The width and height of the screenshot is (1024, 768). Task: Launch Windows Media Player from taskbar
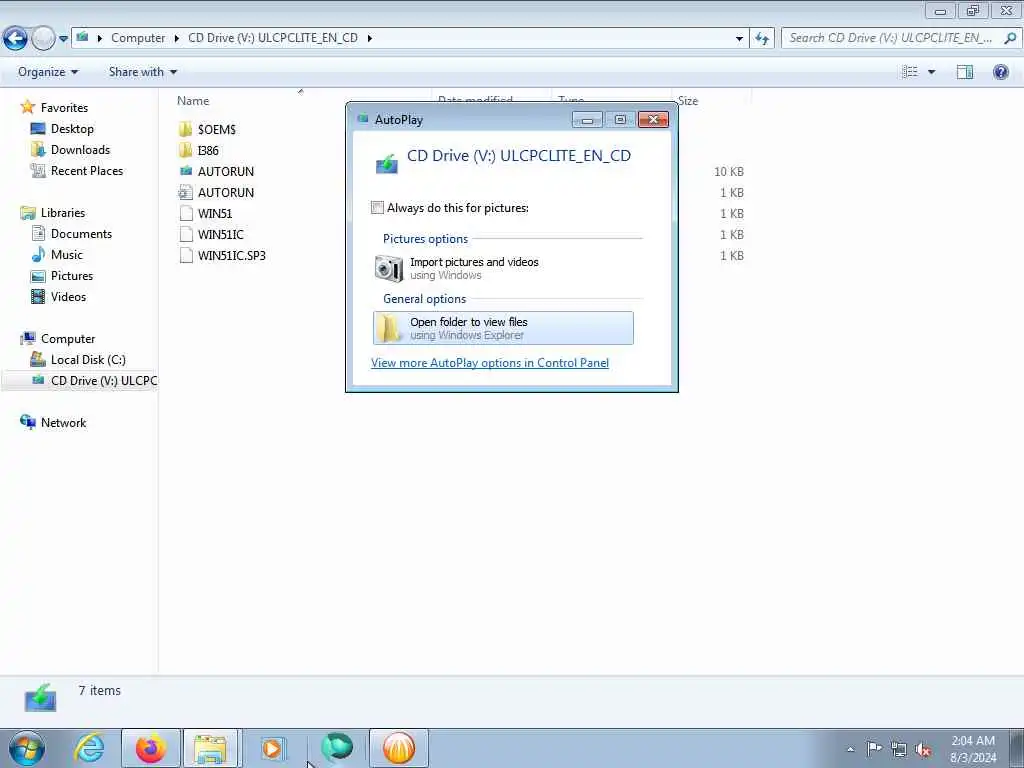273,748
